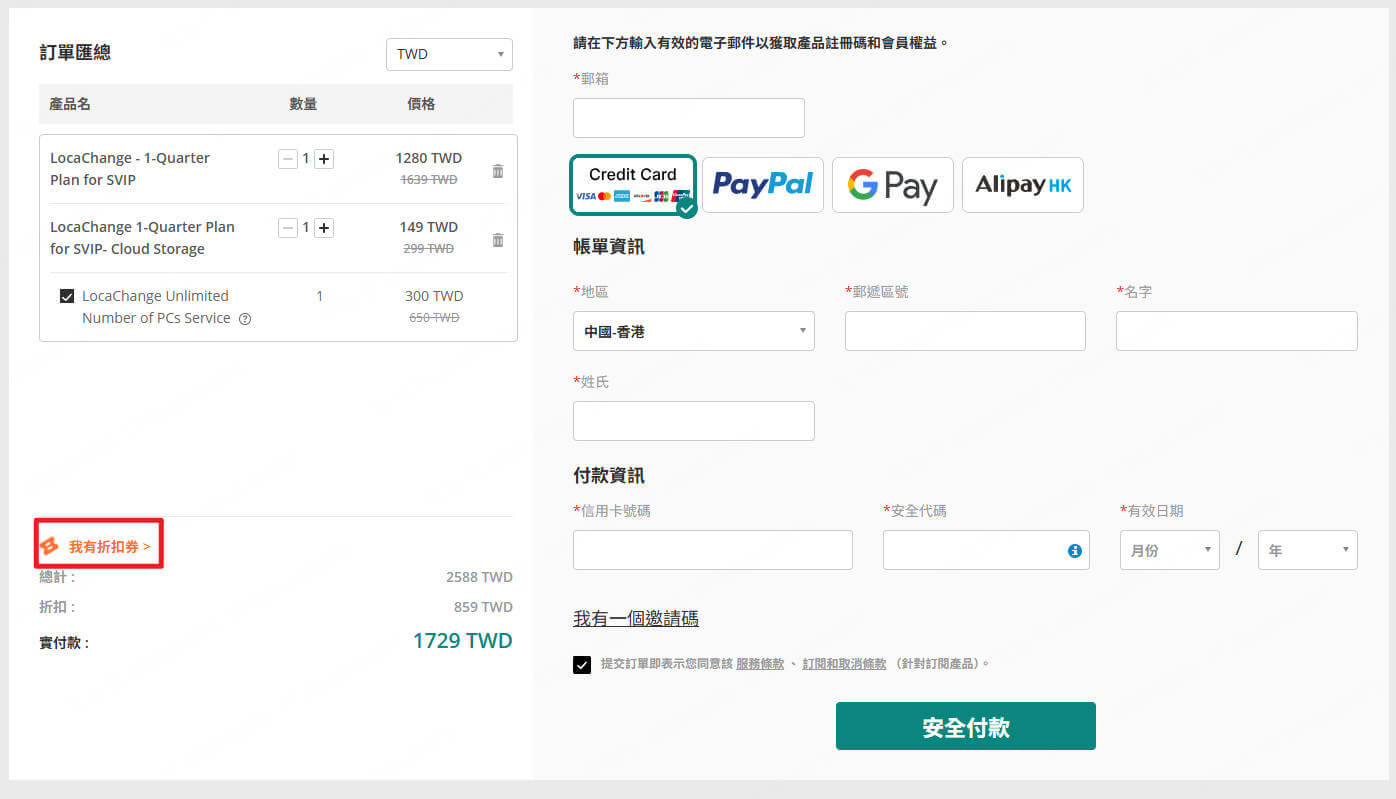Screen dimensions: 1396x799
Task: Toggle the terms of service agreement checkbox
Action: [582, 665]
